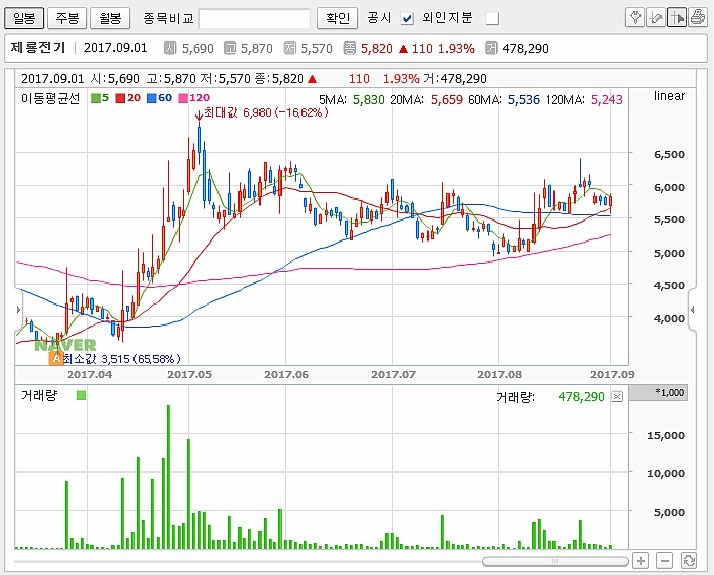Click the green 5-day MA swatch
This screenshot has height=575, width=714.
coord(96,98)
